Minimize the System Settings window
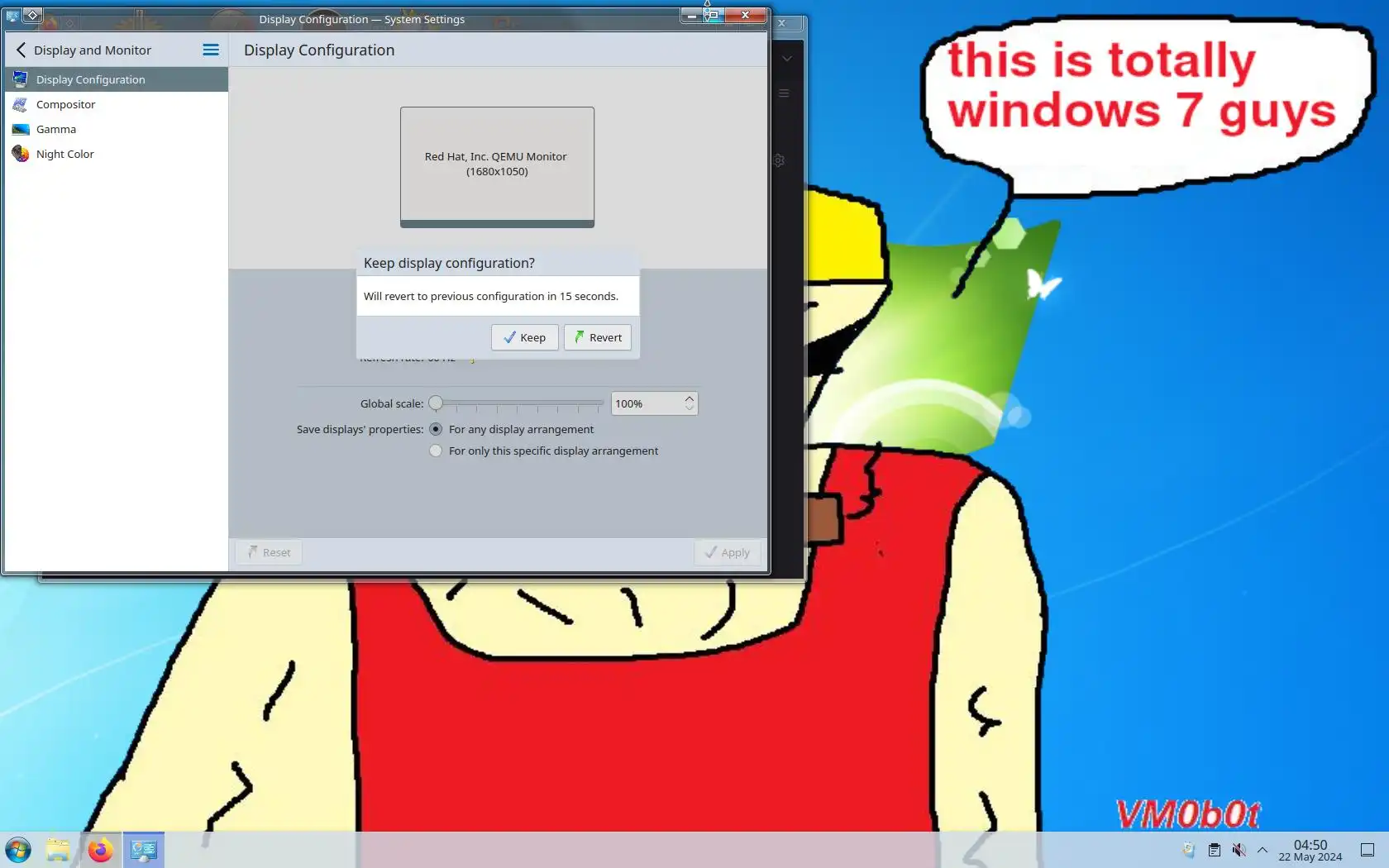Viewport: 1389px width, 868px height. 691,16
